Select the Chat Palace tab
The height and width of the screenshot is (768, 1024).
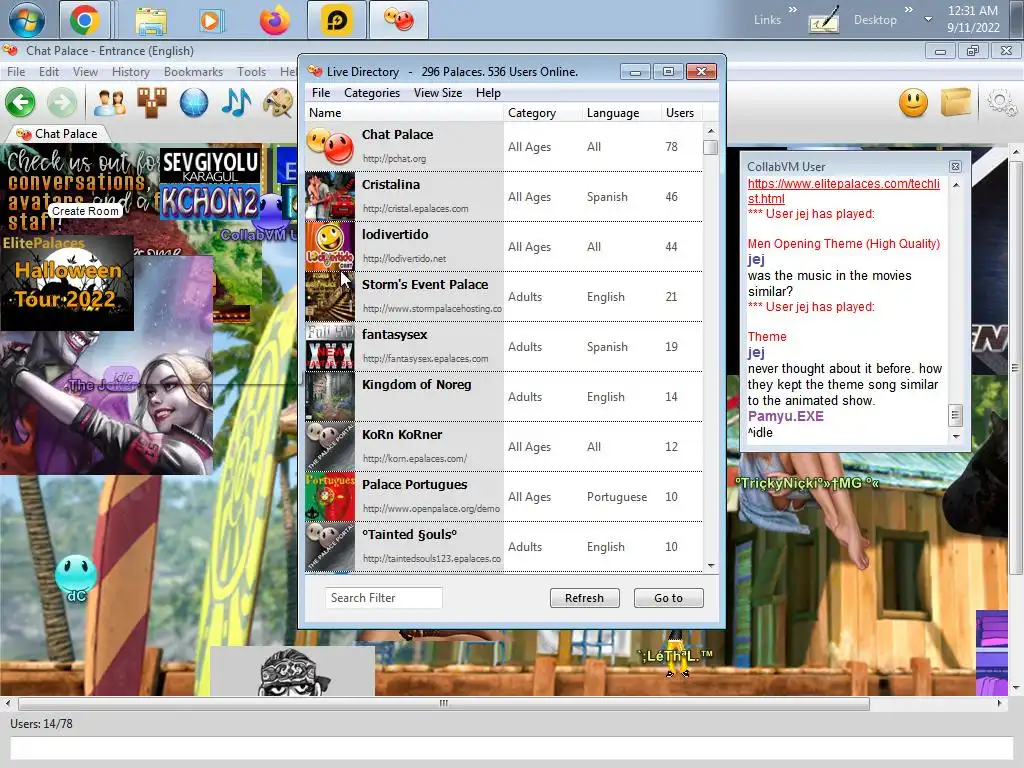coord(57,134)
